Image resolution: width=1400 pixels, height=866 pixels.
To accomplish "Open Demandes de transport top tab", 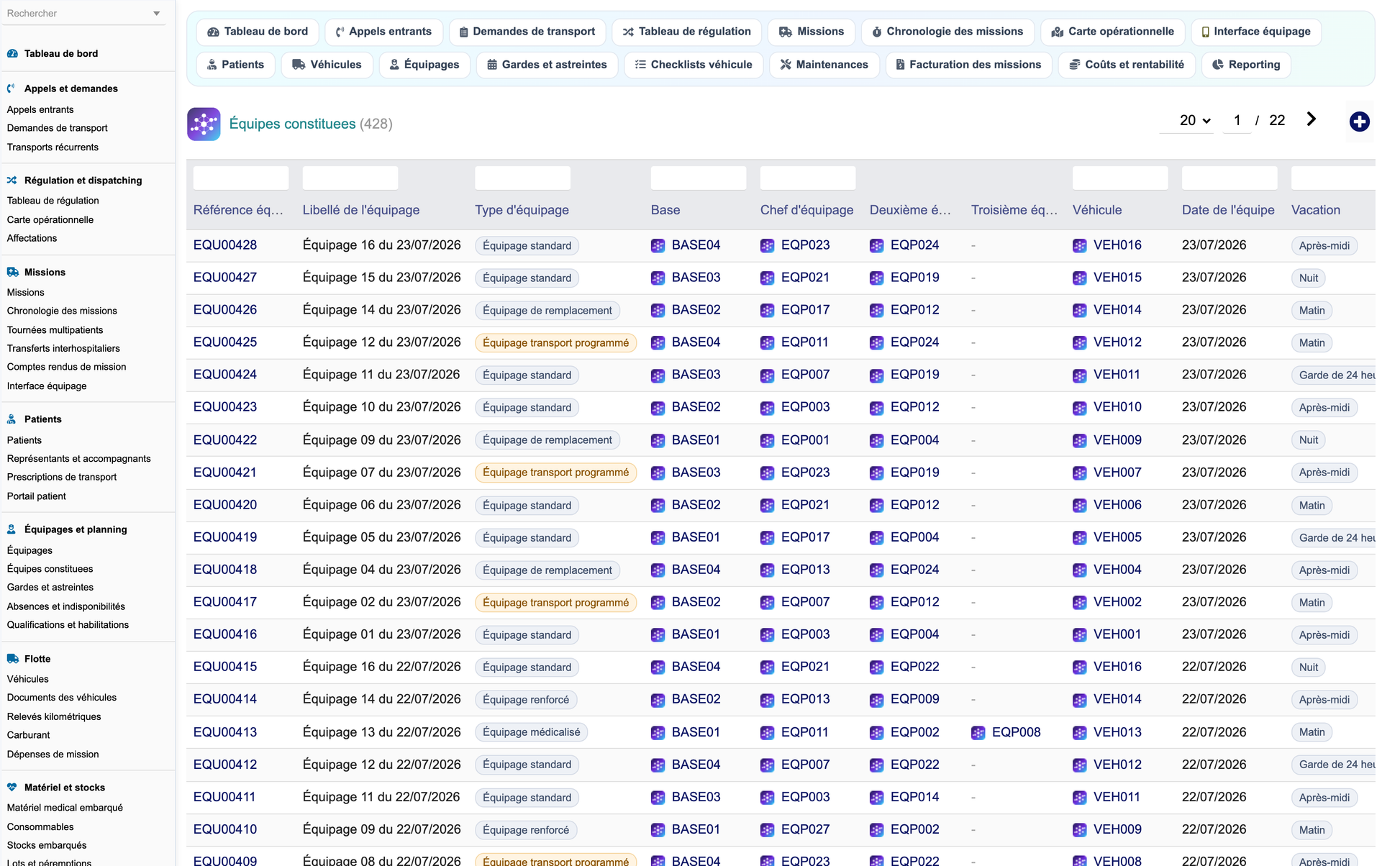I will click(x=527, y=32).
